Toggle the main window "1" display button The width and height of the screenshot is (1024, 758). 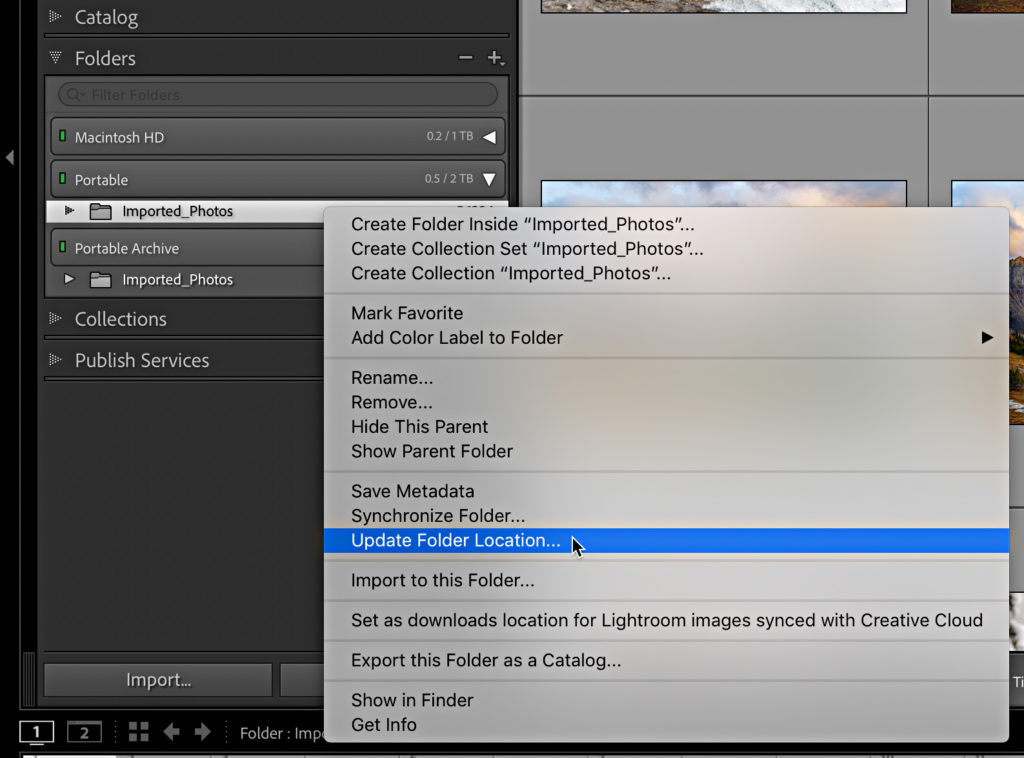tap(37, 732)
